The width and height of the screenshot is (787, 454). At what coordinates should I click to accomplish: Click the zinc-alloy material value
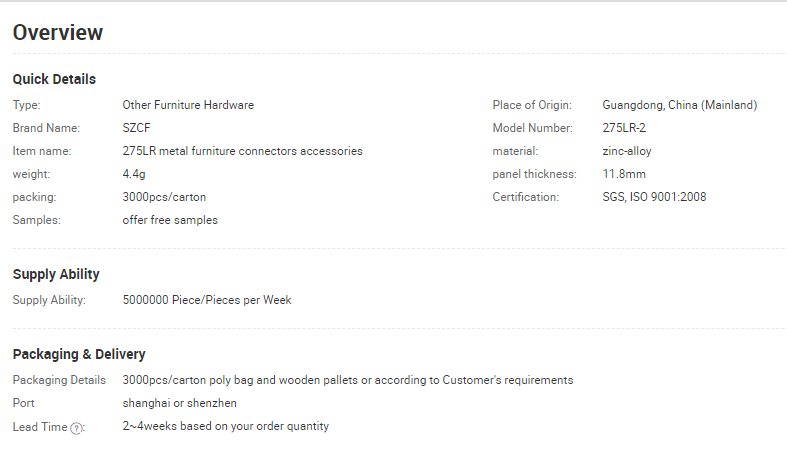[x=627, y=151]
